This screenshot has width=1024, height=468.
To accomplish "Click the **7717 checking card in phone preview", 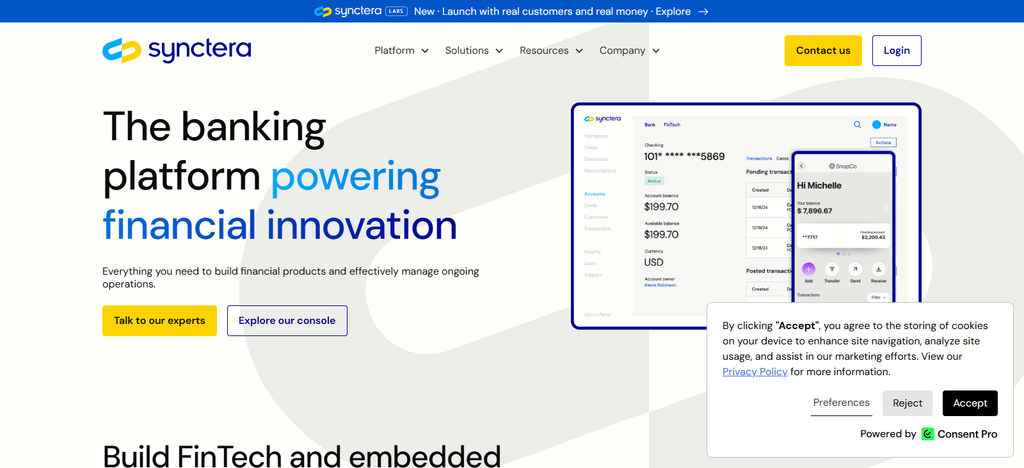I will pyautogui.click(x=843, y=236).
